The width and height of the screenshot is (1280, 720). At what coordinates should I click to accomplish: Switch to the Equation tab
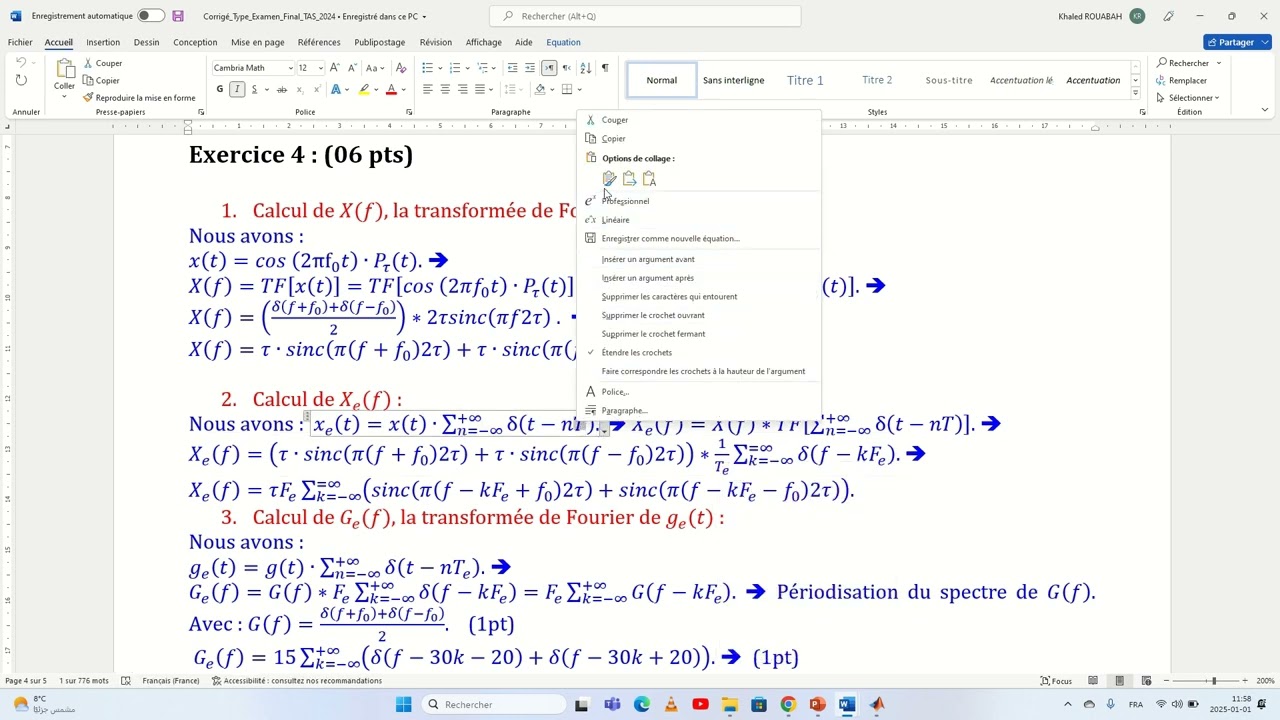point(563,42)
